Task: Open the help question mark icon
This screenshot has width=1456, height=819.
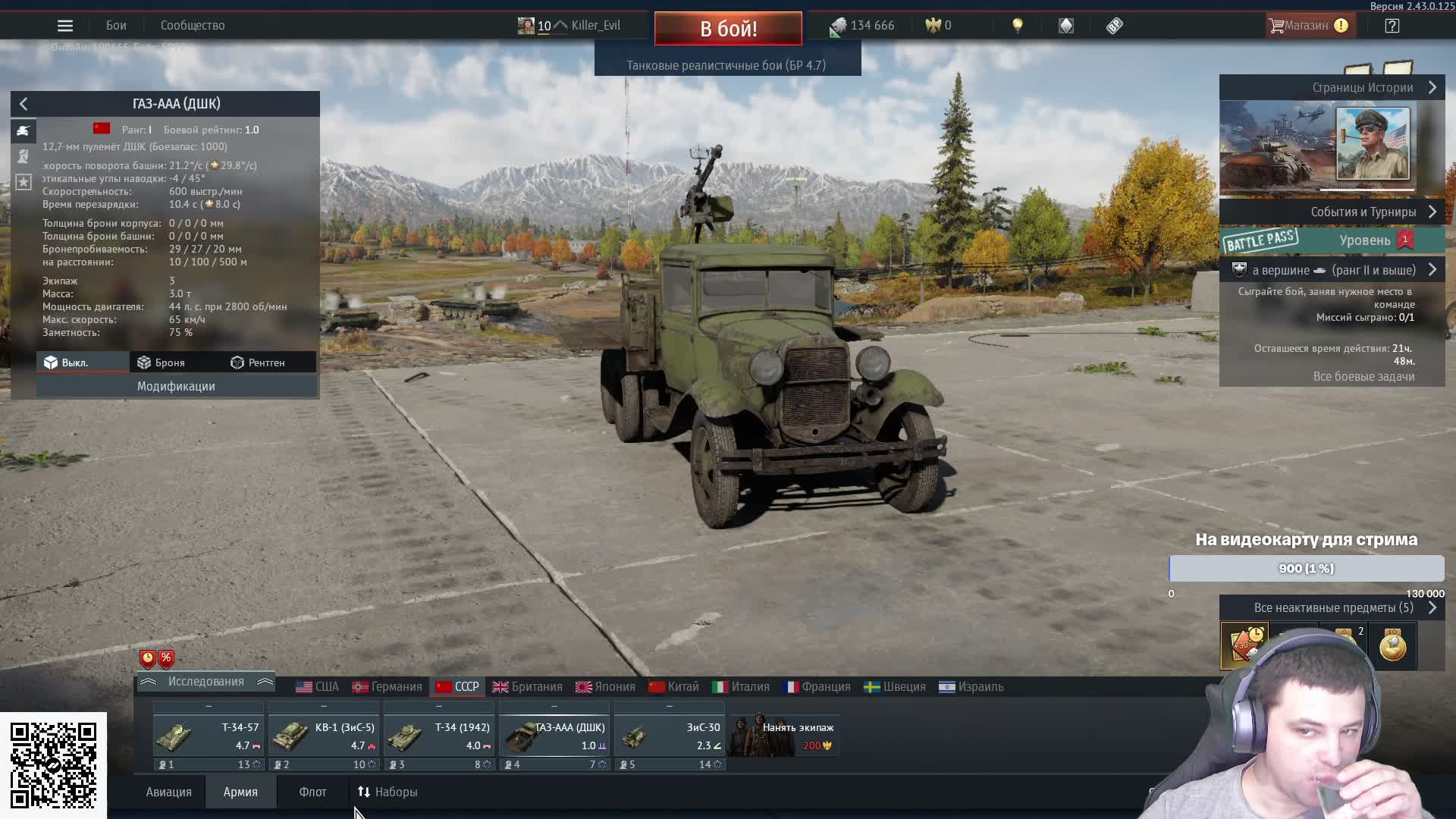Action: (1392, 26)
